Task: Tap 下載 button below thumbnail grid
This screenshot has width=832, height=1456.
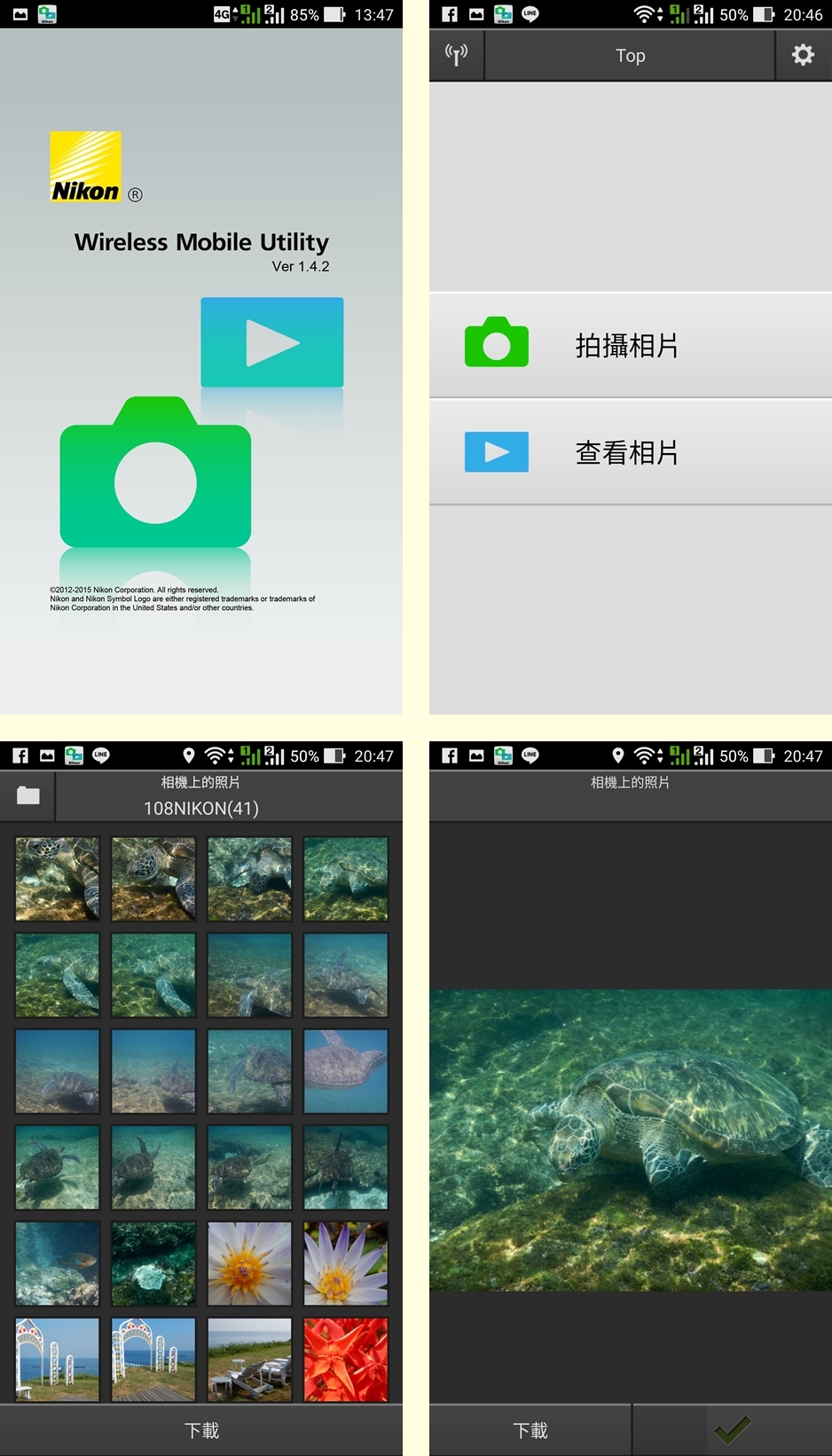Action: (x=201, y=1430)
